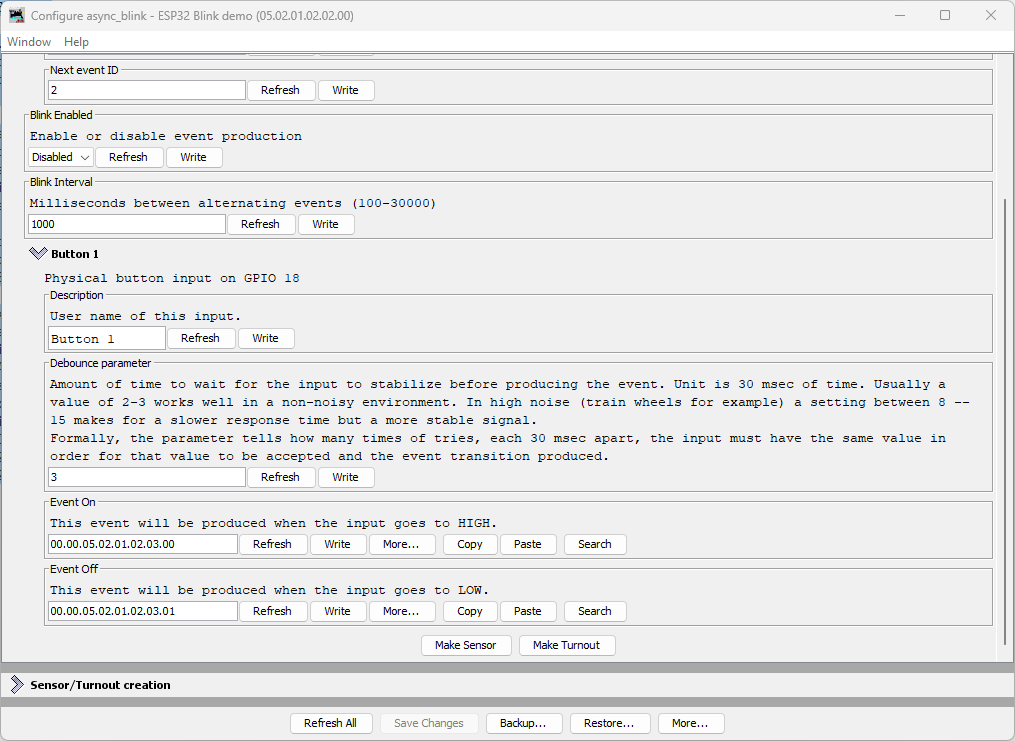
Task: Expand the Sensor/Turnout creation section
Action: (16, 684)
